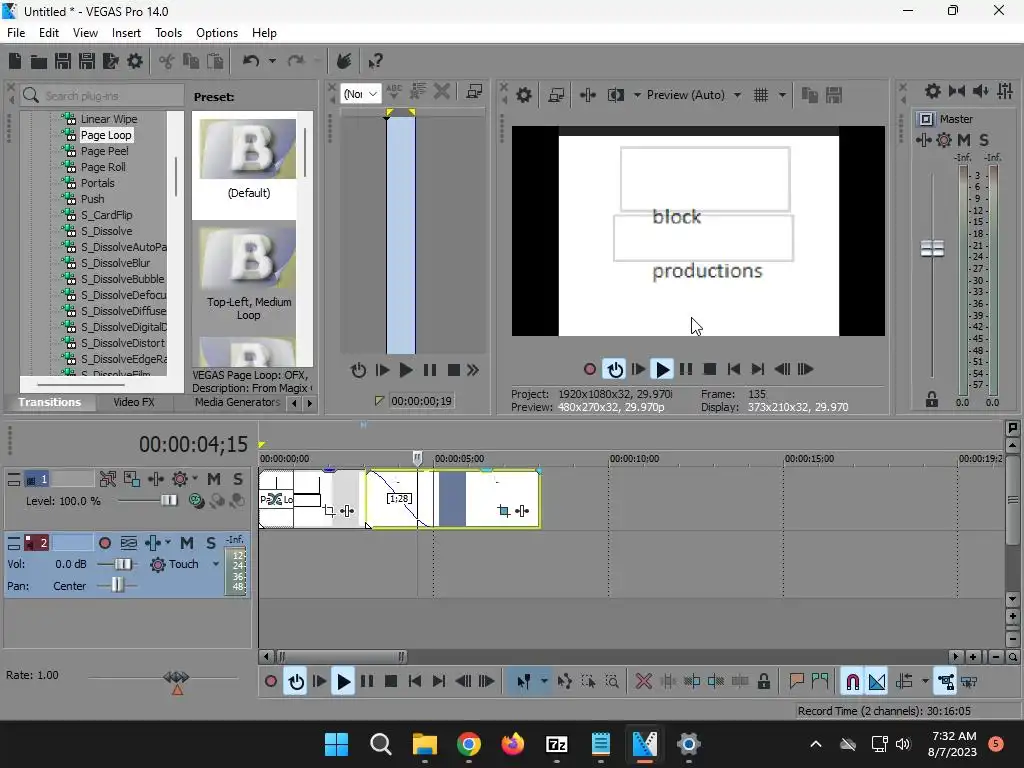Open the File menu

pyautogui.click(x=16, y=33)
